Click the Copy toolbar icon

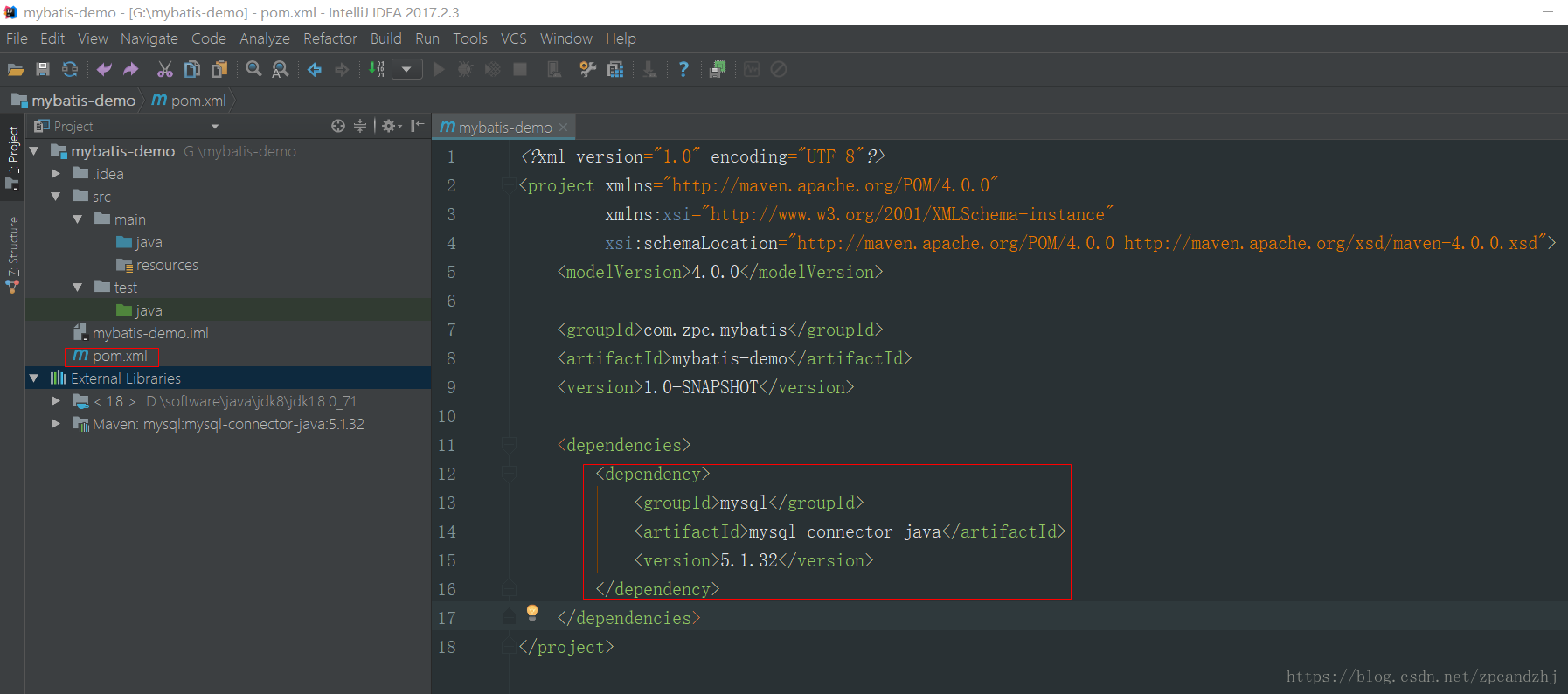[192, 69]
